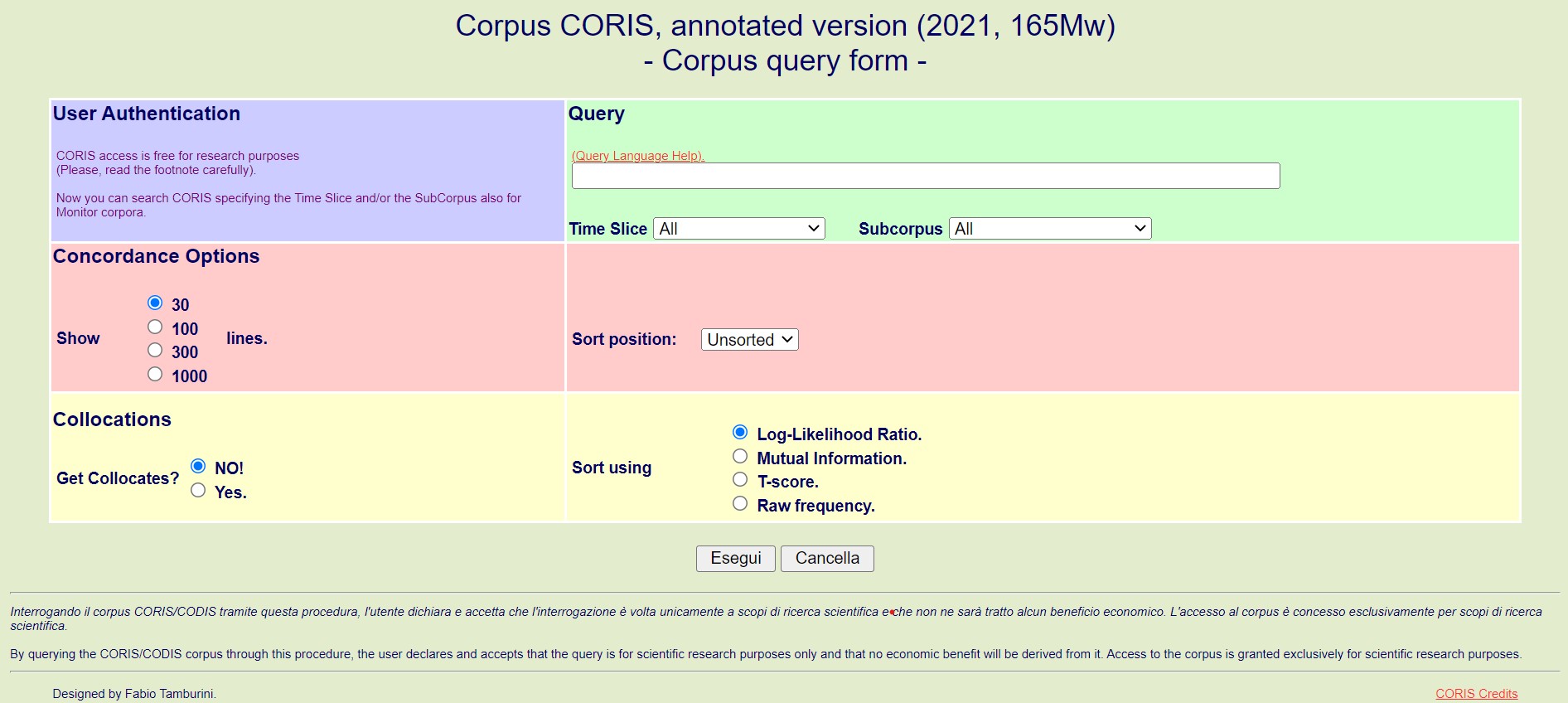1568x703 pixels.
Task: Choose to show 300 lines
Action: point(155,350)
